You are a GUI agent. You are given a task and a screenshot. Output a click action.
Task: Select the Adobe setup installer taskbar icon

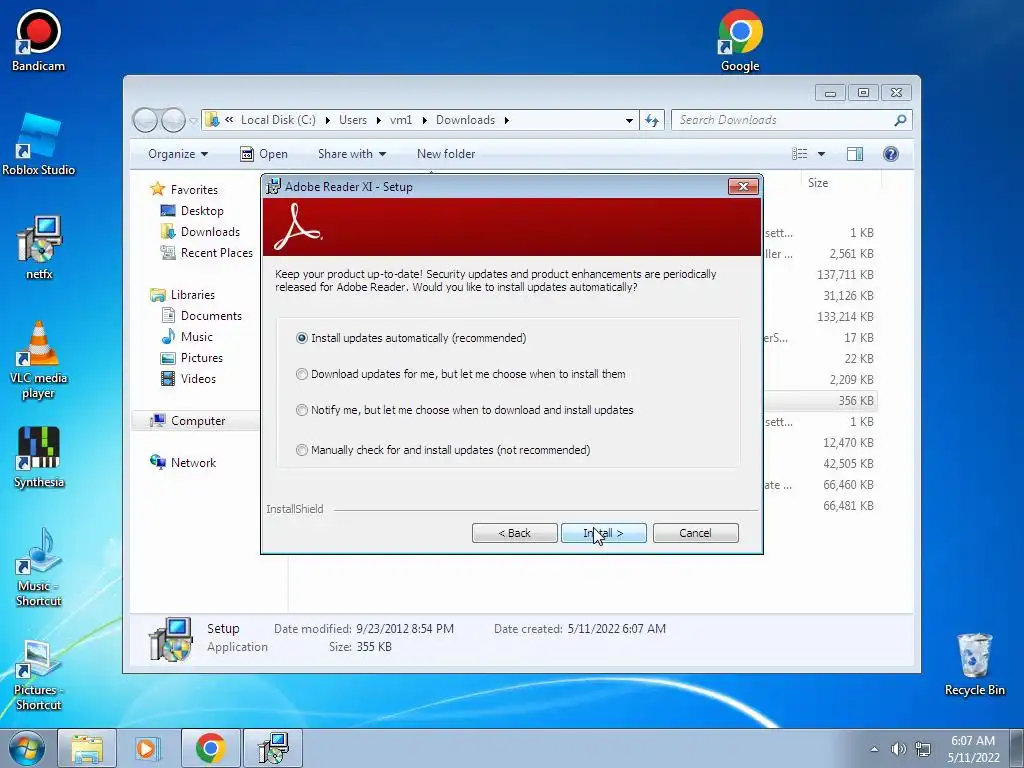273,748
